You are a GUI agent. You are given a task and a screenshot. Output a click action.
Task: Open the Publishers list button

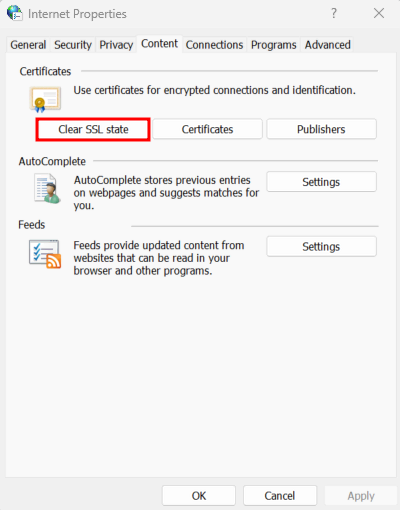tap(321, 129)
